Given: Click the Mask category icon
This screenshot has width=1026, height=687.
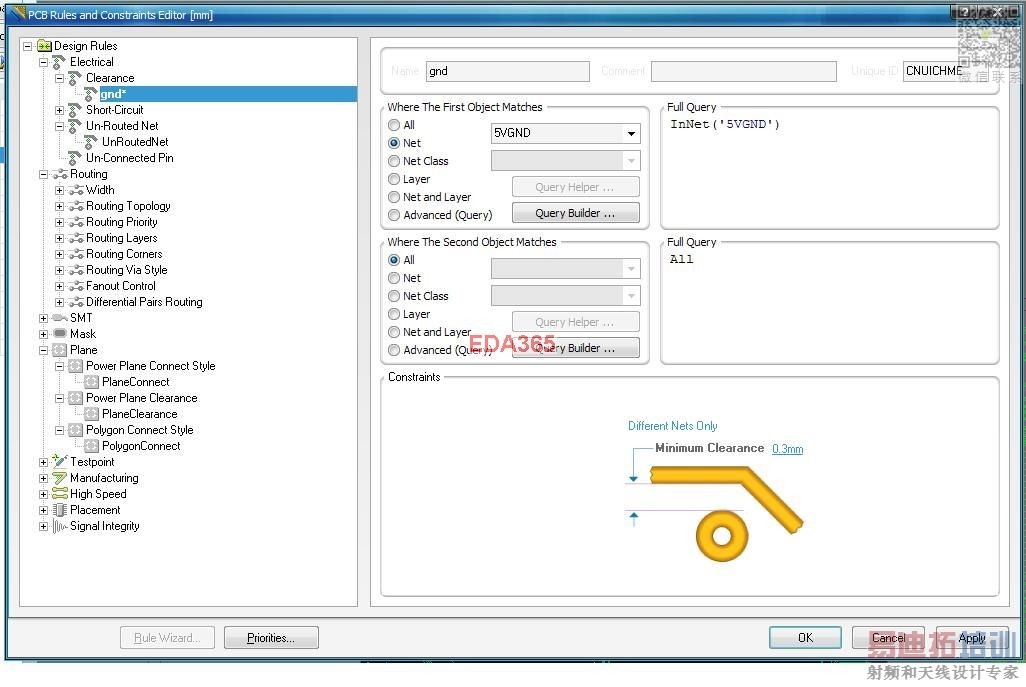Looking at the screenshot, I should pyautogui.click(x=60, y=334).
